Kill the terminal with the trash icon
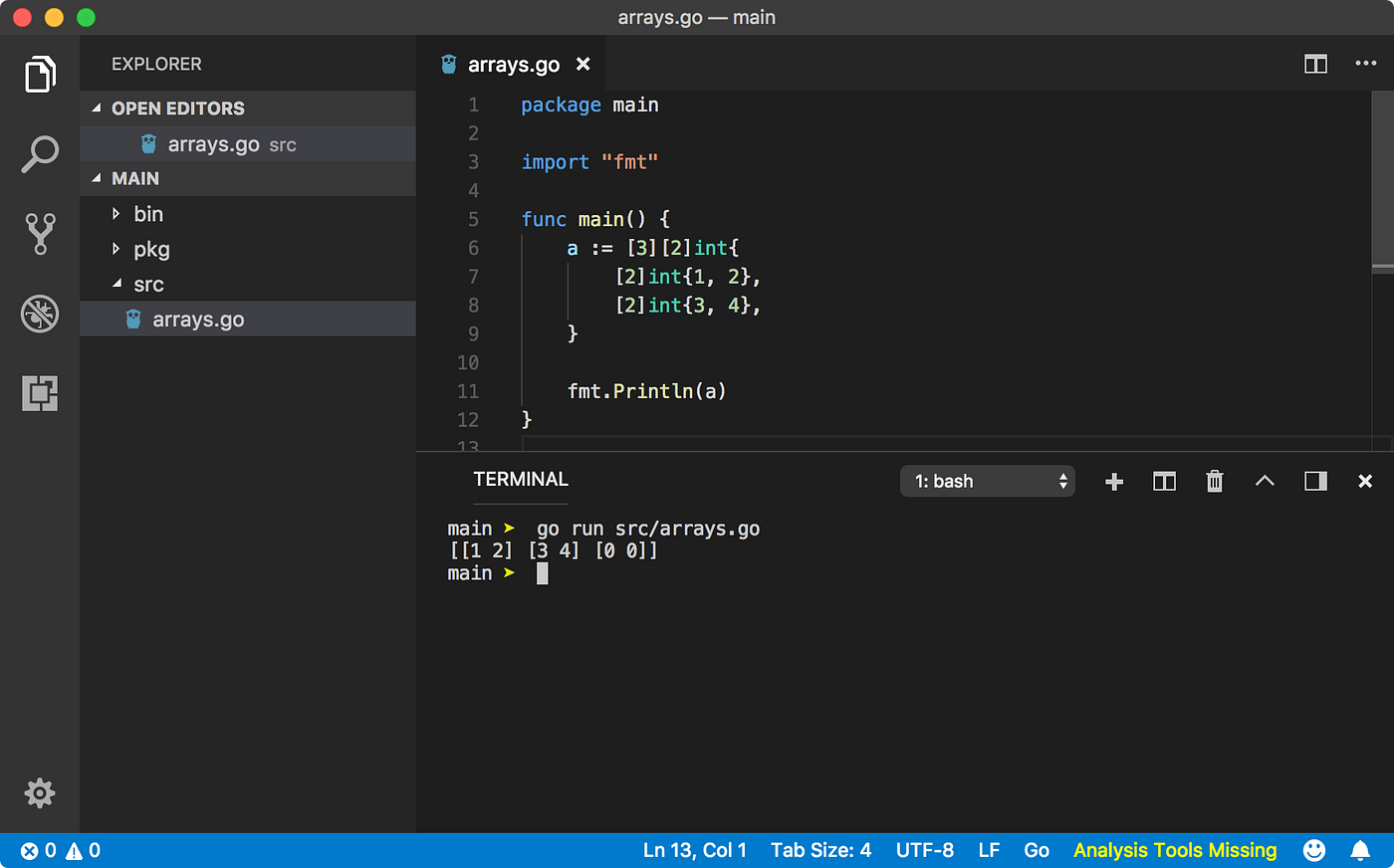Viewport: 1394px width, 868px height. [x=1214, y=481]
